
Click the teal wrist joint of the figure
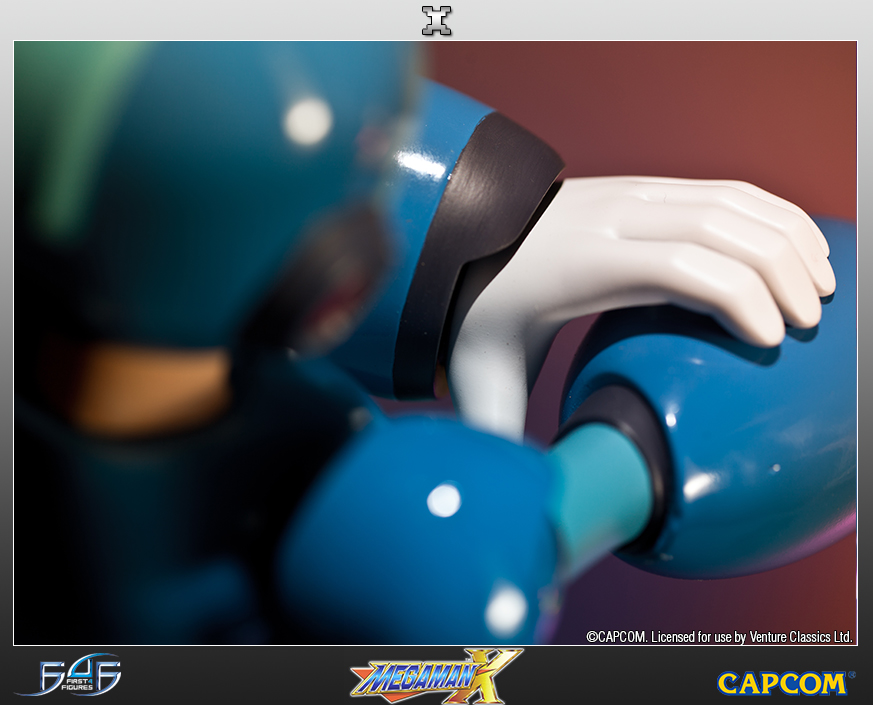(598, 492)
